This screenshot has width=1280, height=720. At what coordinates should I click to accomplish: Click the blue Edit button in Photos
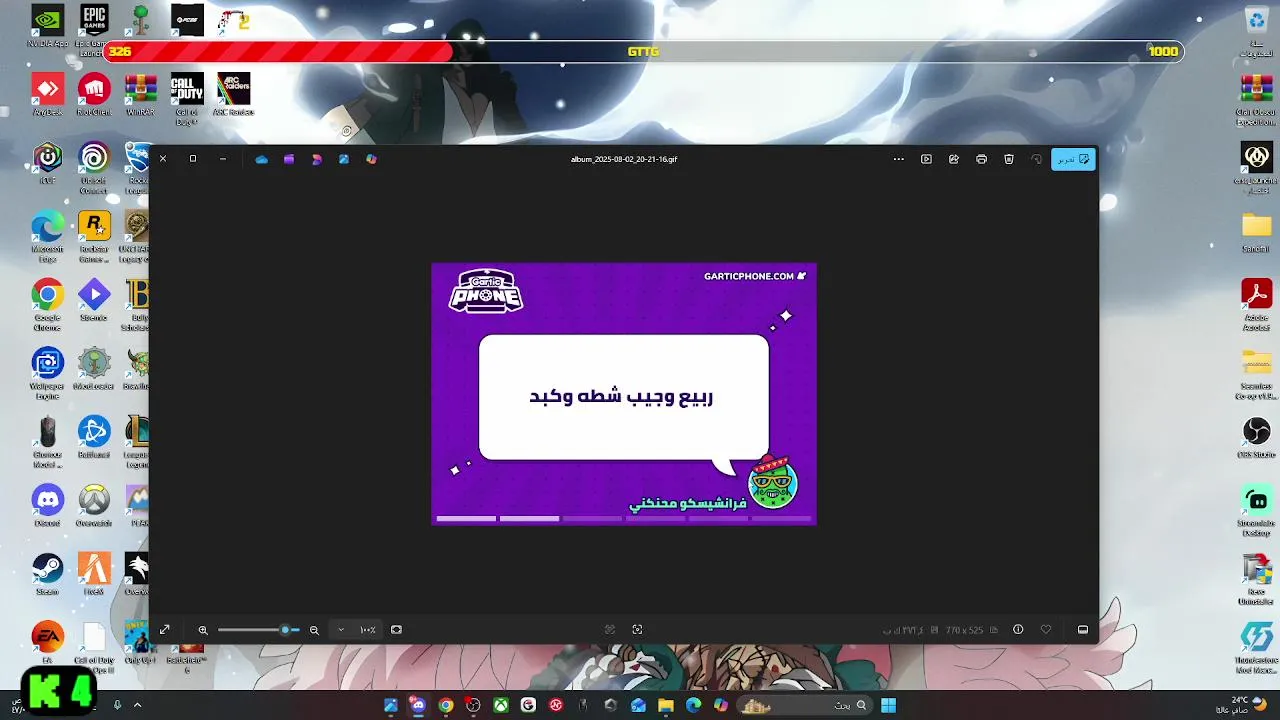click(1073, 159)
